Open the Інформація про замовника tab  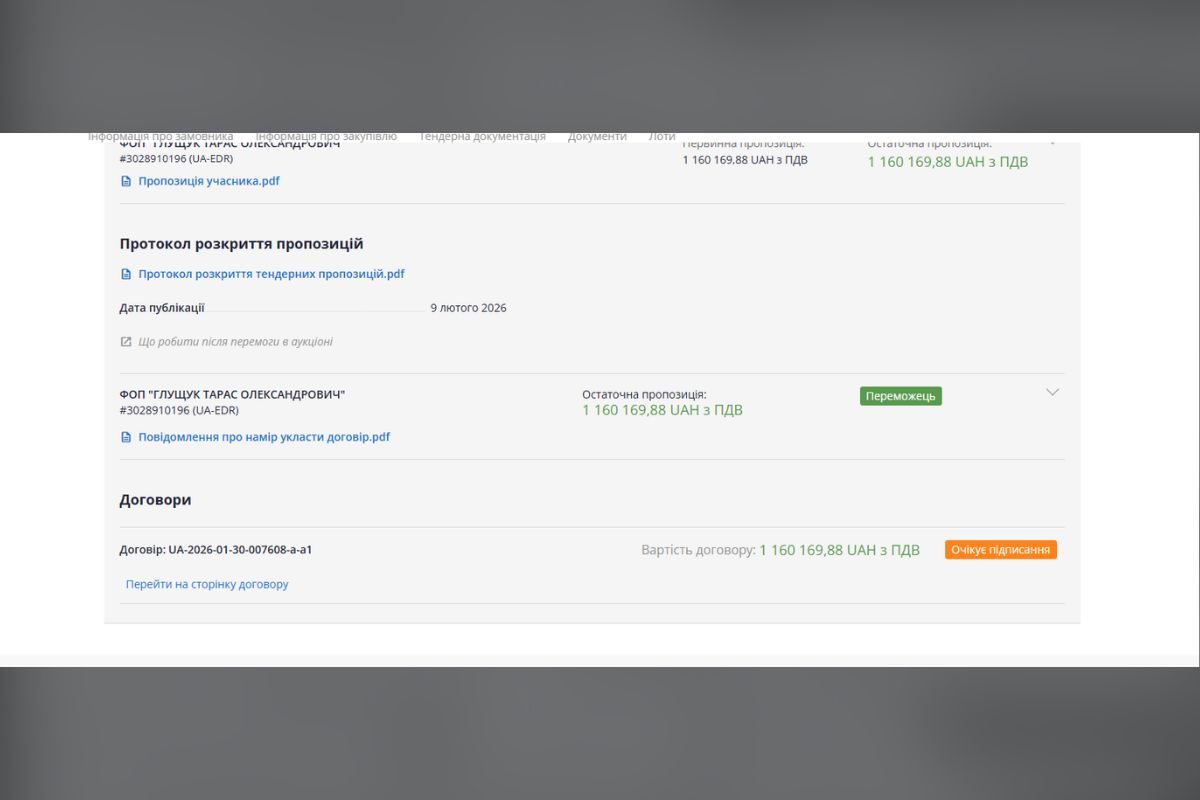161,137
